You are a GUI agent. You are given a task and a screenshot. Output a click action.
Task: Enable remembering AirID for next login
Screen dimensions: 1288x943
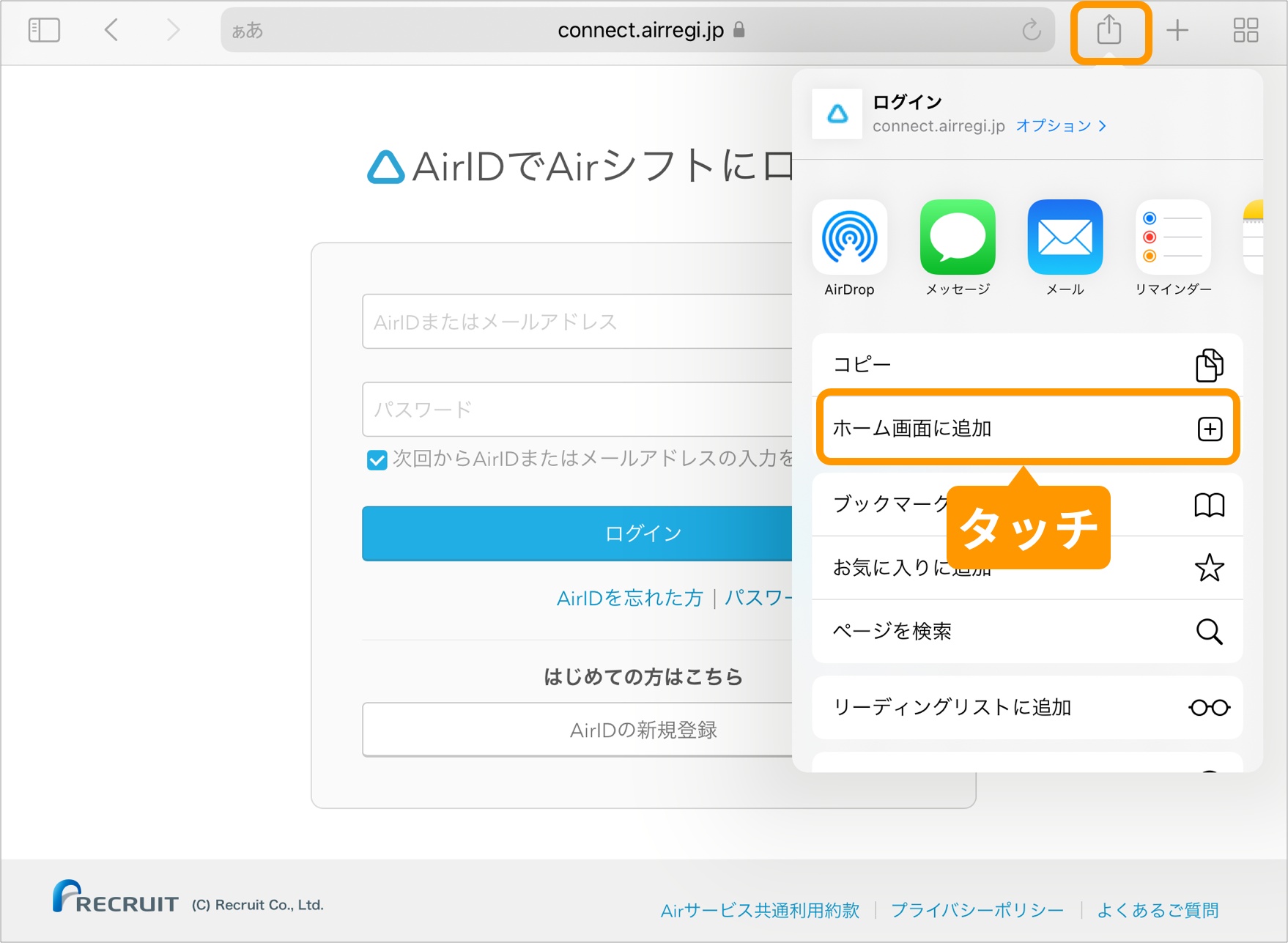(376, 460)
